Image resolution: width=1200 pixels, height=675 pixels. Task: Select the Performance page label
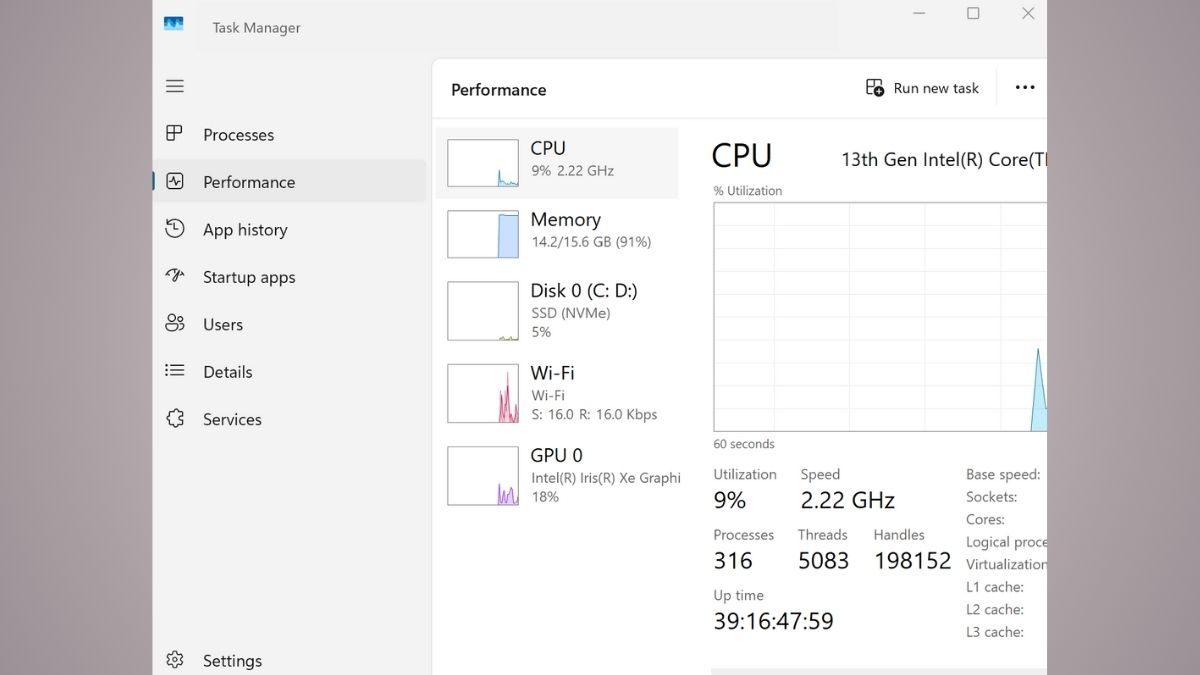click(249, 182)
